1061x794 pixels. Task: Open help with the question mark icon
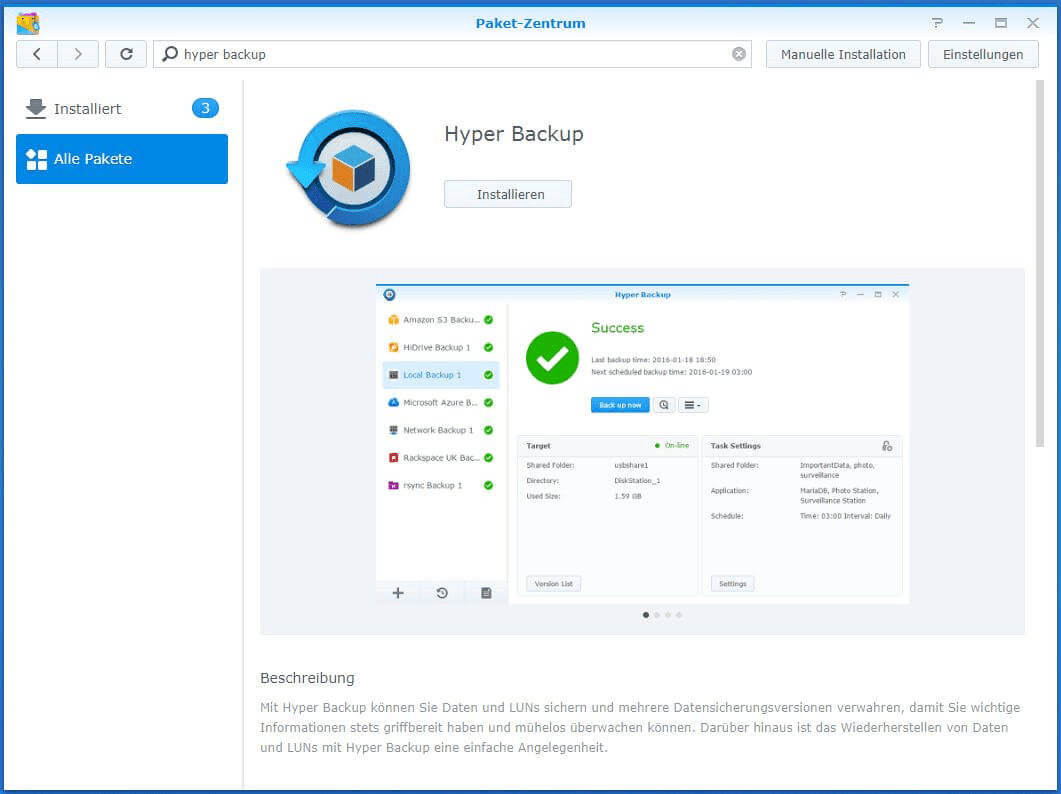click(937, 23)
